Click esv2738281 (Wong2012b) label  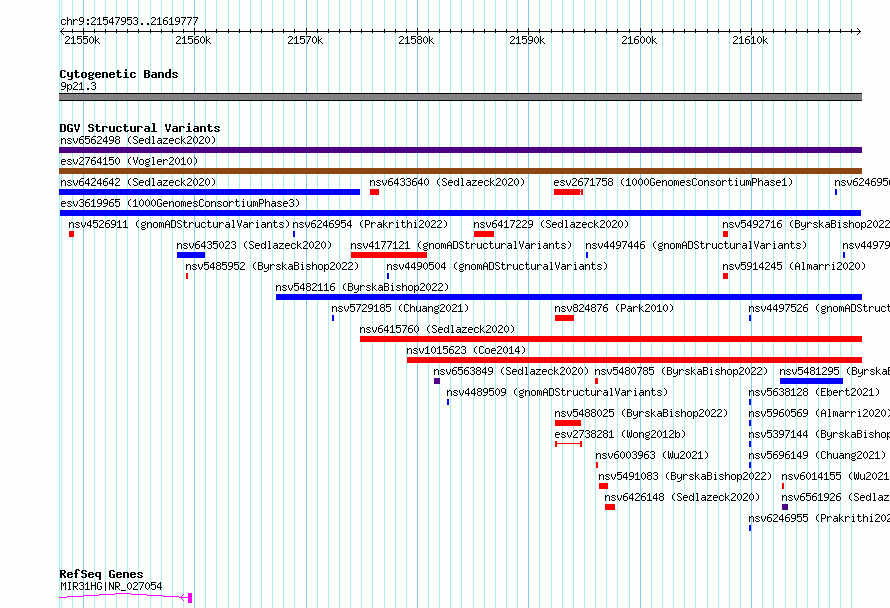coord(620,434)
